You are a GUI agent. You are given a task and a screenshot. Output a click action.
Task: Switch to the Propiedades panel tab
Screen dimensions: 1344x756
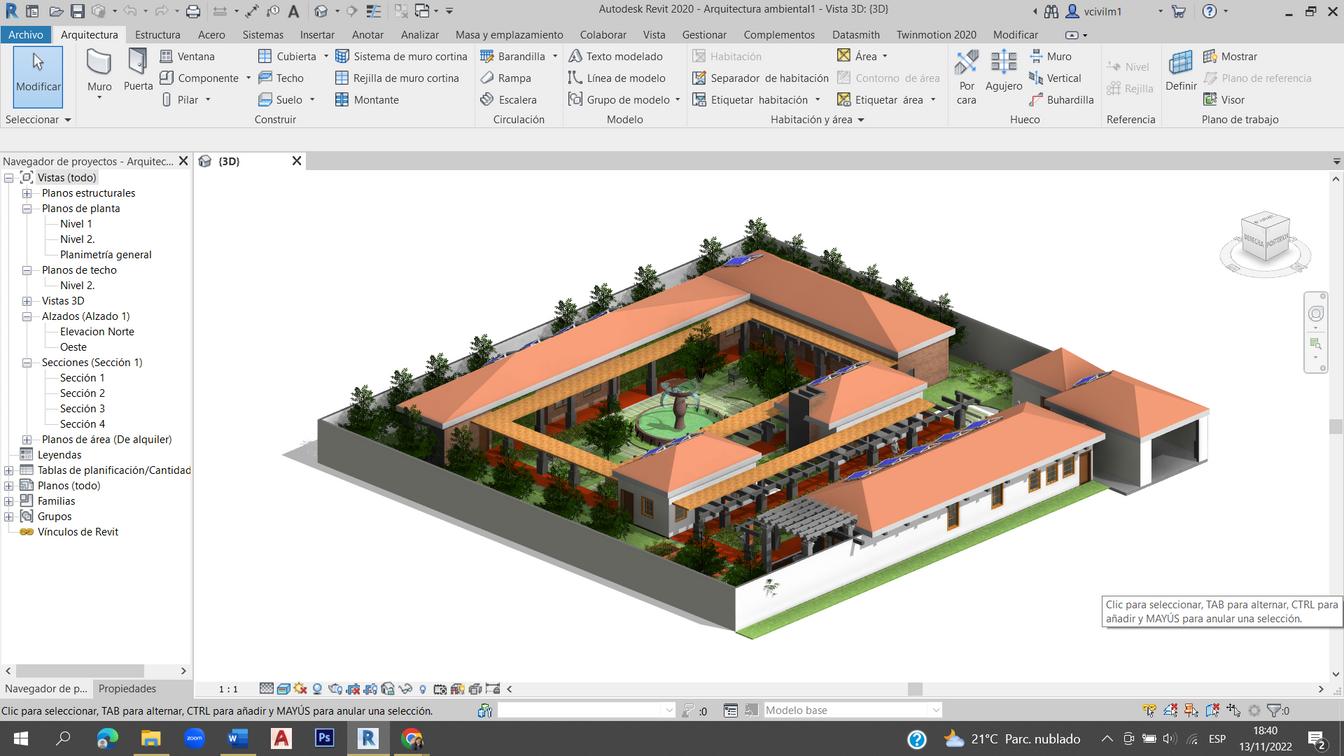point(127,689)
